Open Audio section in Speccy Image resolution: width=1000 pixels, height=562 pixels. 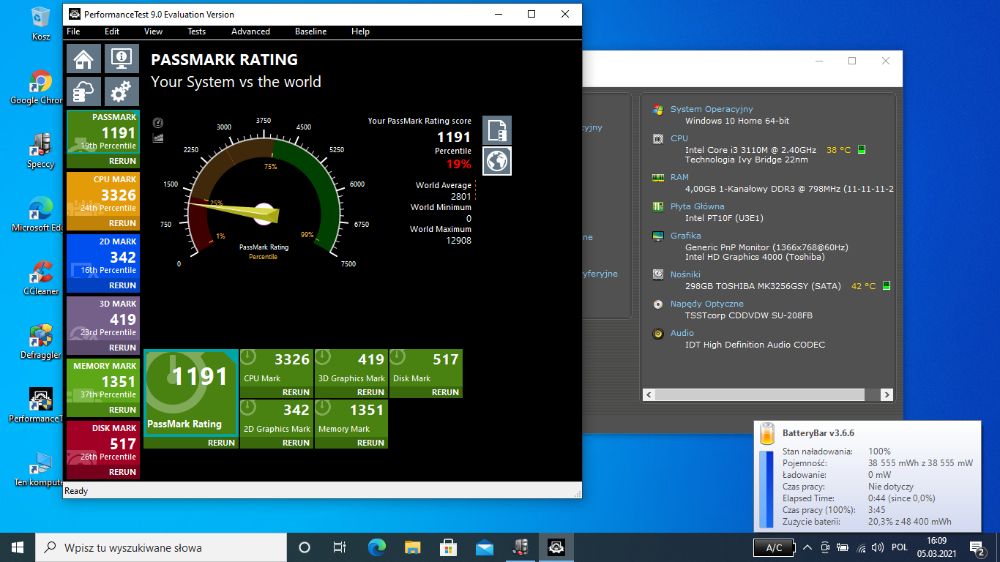(682, 333)
